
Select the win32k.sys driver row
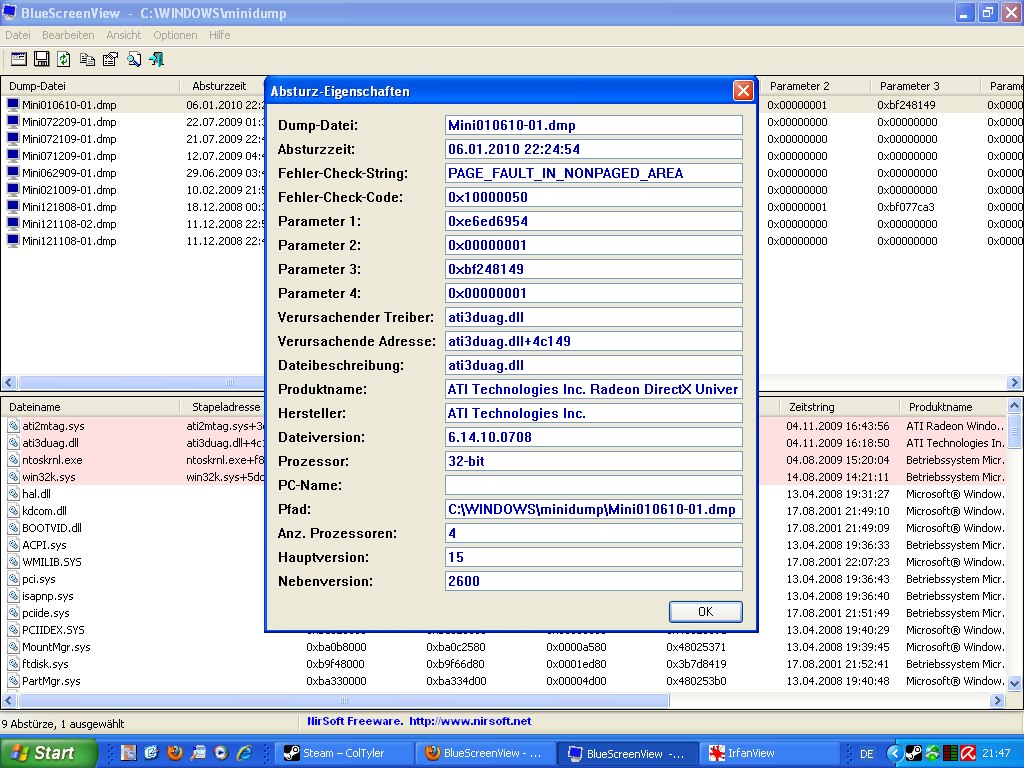click(x=134, y=477)
